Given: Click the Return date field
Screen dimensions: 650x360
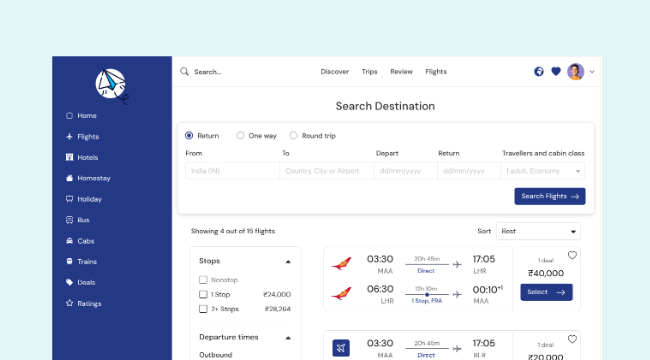Looking at the screenshot, I should 469,171.
